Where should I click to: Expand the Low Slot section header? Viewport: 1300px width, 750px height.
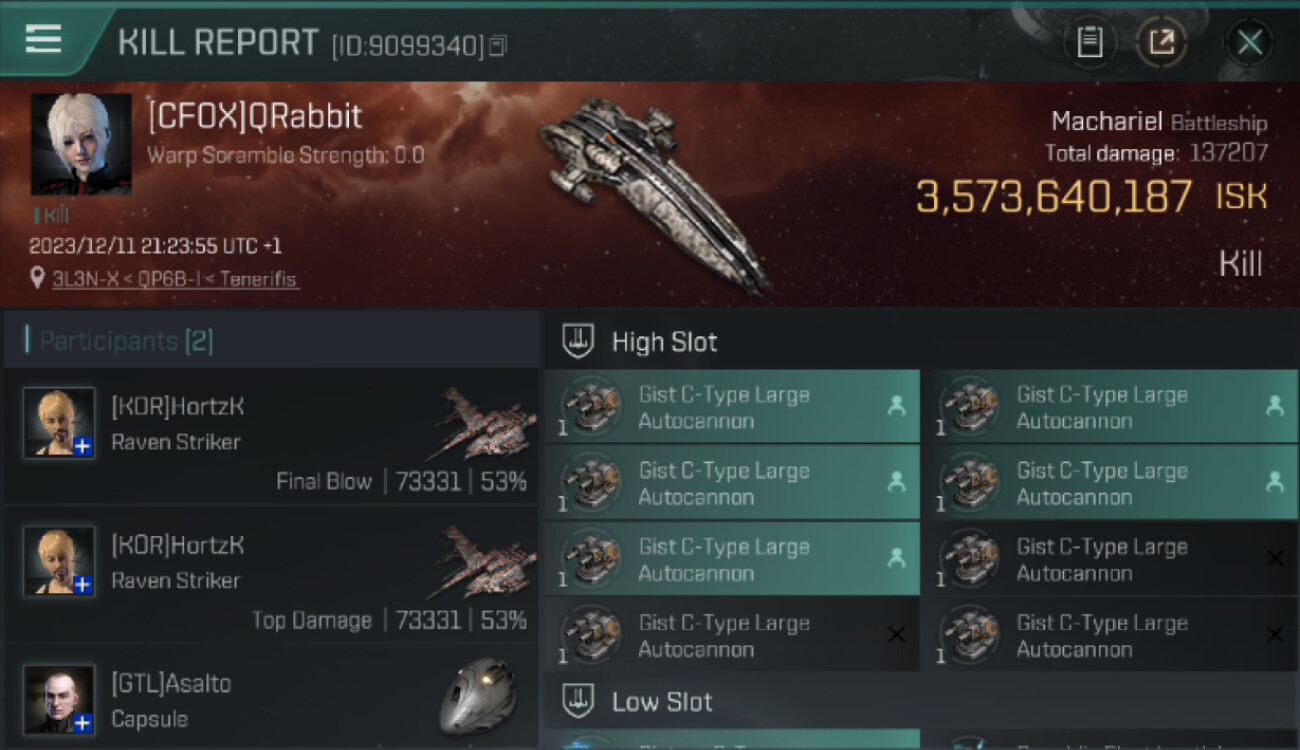point(662,701)
